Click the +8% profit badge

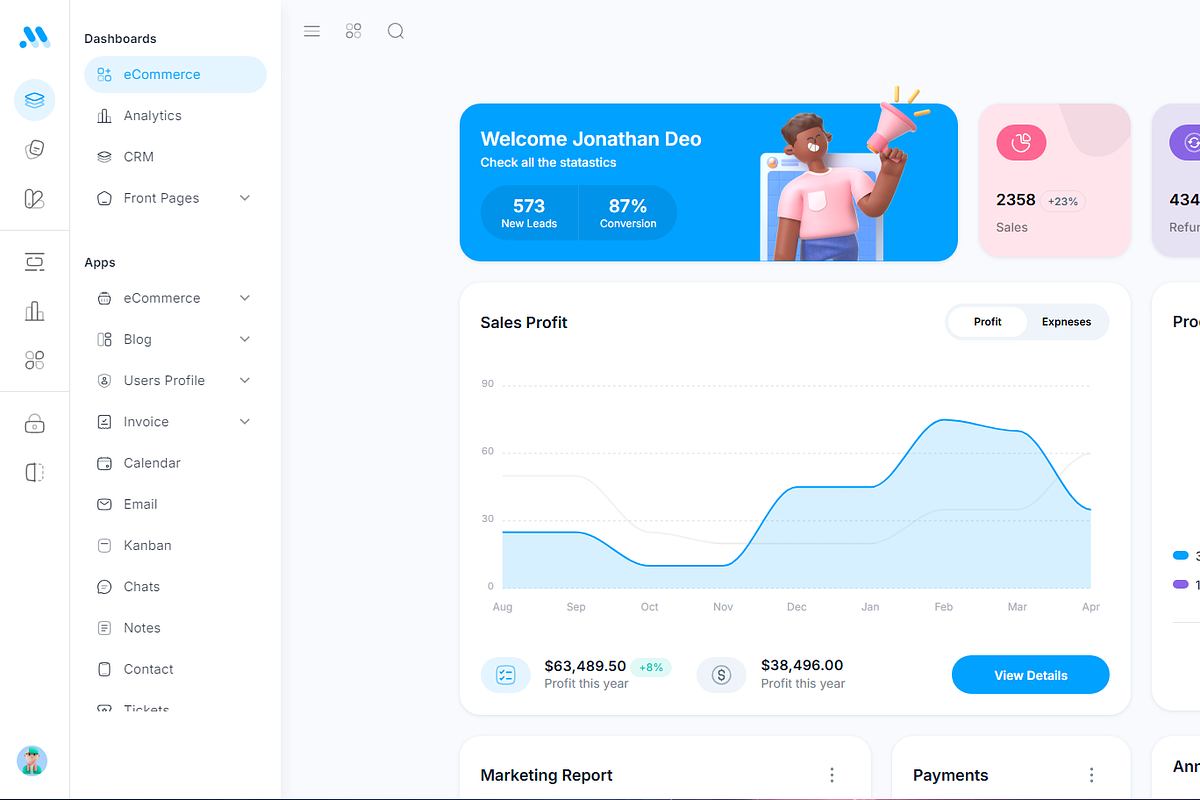pos(651,667)
